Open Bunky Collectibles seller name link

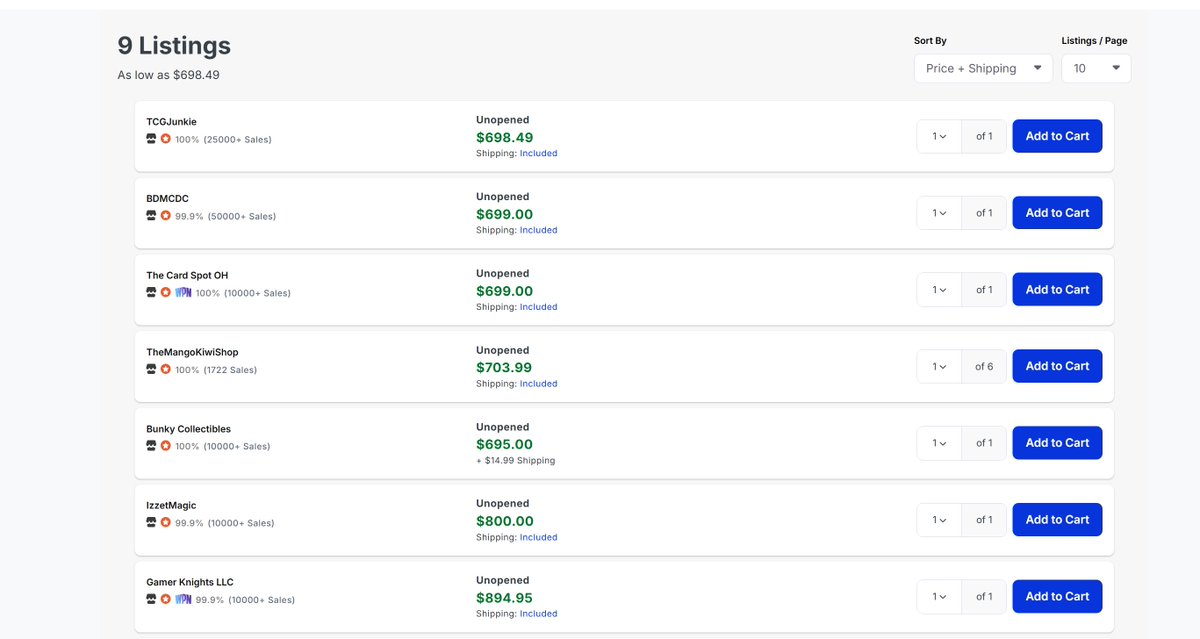click(x=188, y=429)
